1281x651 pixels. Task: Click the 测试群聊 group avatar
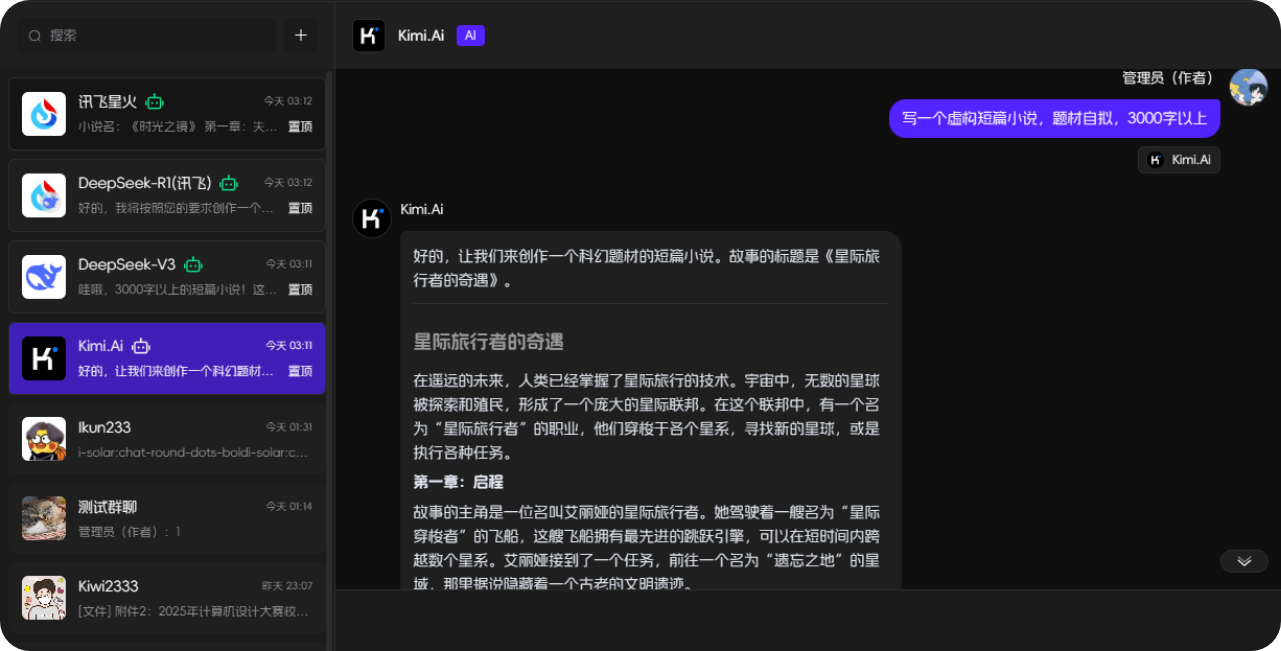[x=44, y=519]
